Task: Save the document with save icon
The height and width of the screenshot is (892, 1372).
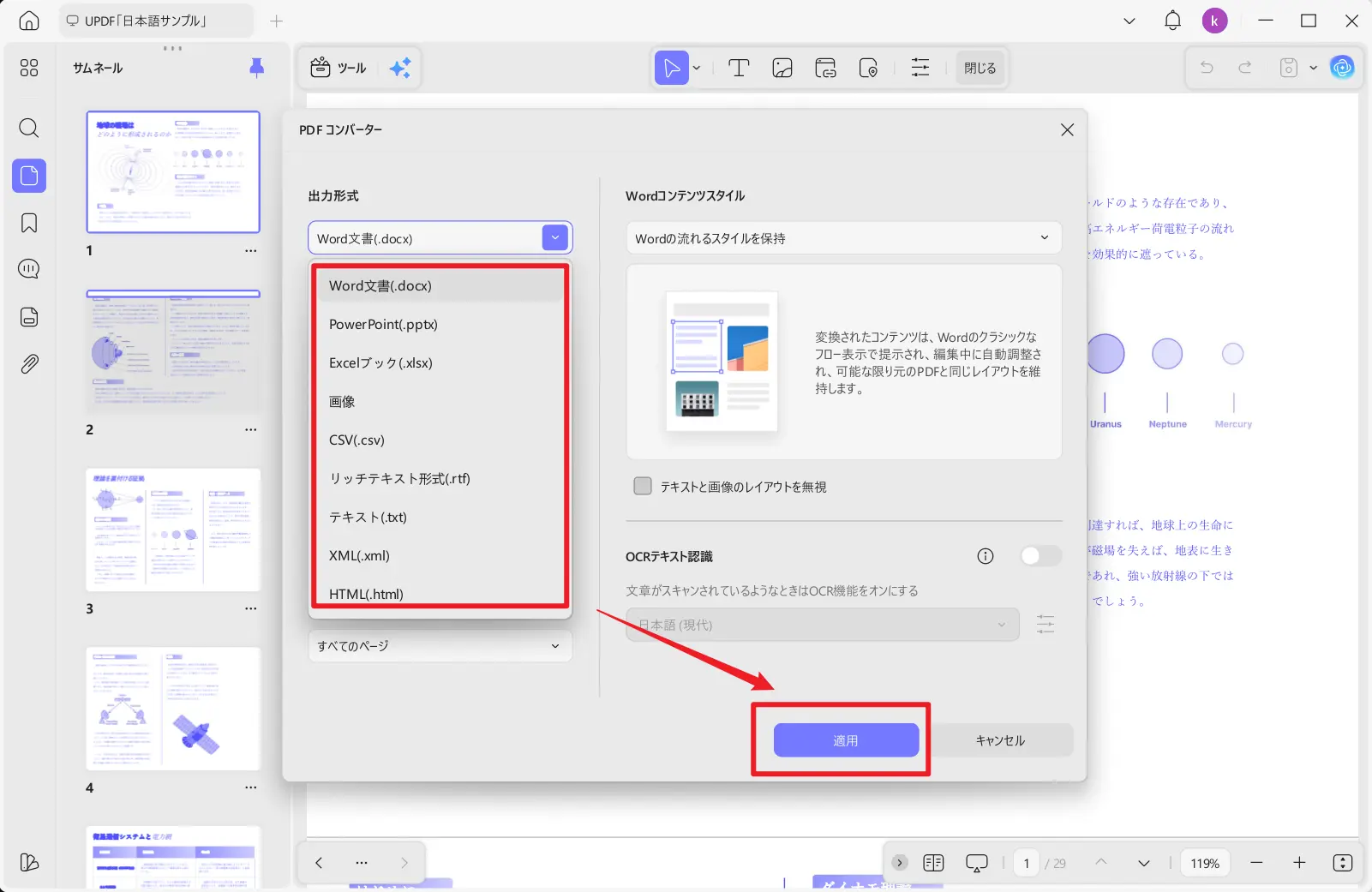Action: (x=1289, y=68)
